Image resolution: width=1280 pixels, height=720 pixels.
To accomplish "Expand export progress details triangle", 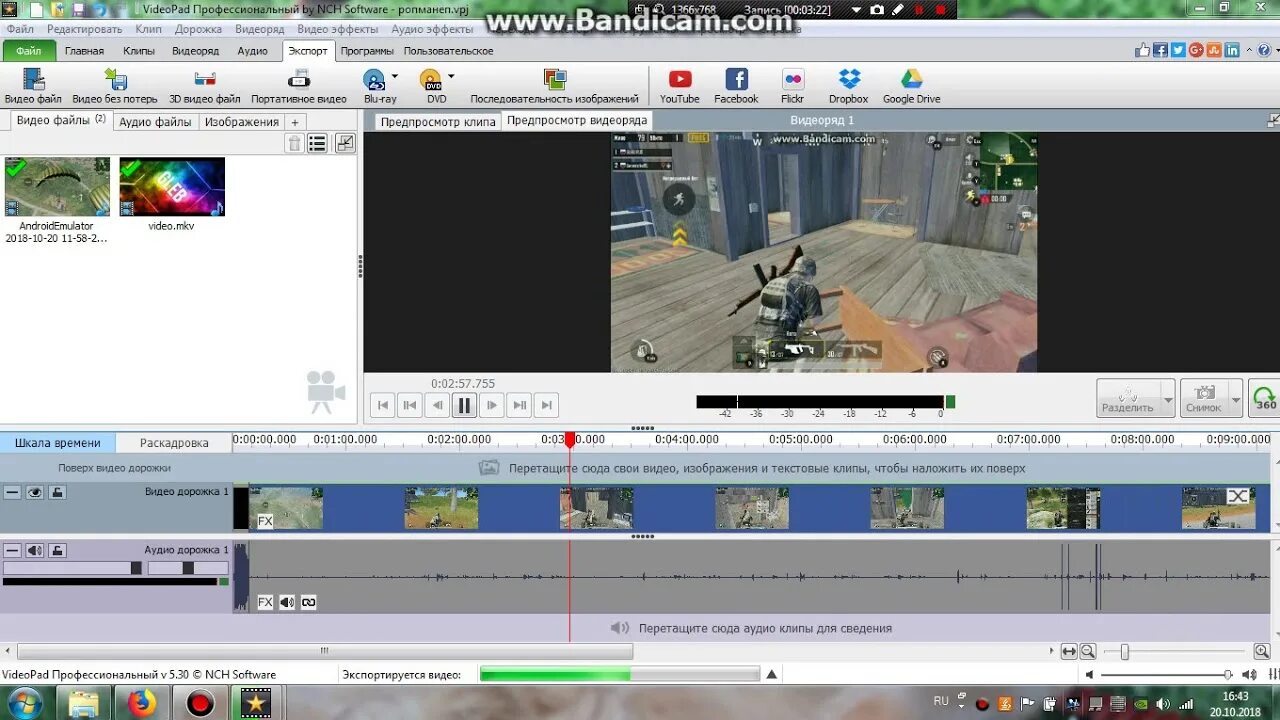I will pos(772,675).
